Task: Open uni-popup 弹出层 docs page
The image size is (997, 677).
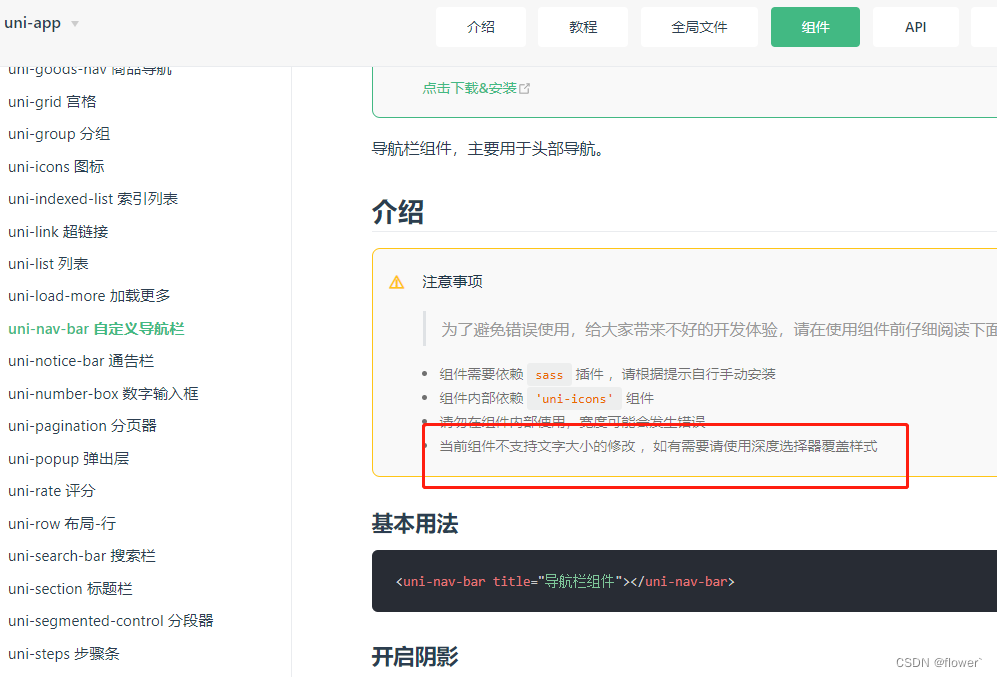Action: (x=68, y=458)
